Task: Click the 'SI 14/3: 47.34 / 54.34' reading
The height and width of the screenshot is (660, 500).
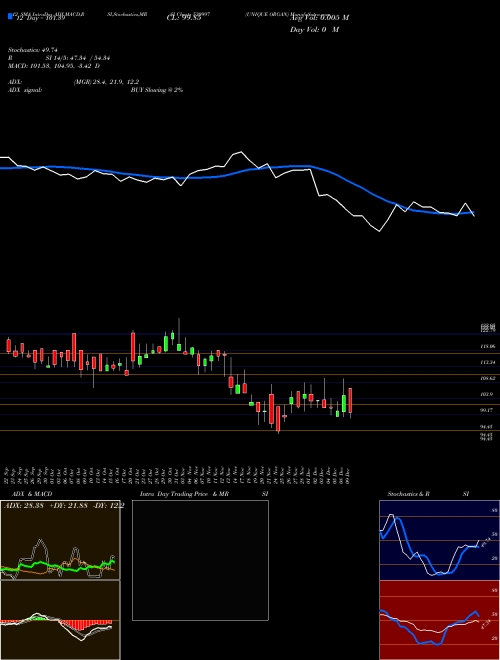Action: click(78, 58)
